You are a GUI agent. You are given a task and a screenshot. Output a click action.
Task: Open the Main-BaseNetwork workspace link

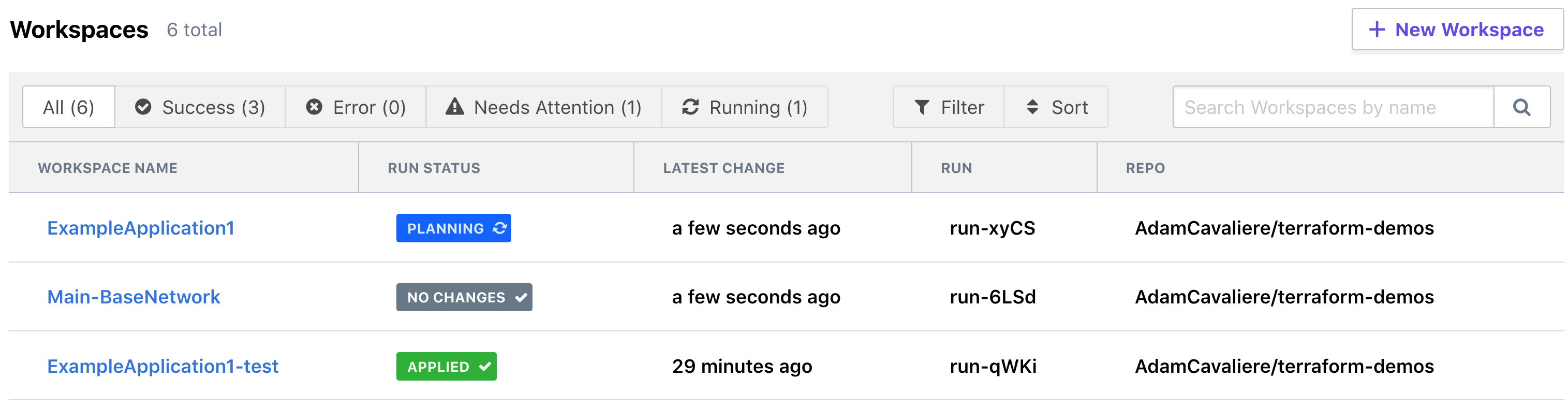tap(134, 297)
